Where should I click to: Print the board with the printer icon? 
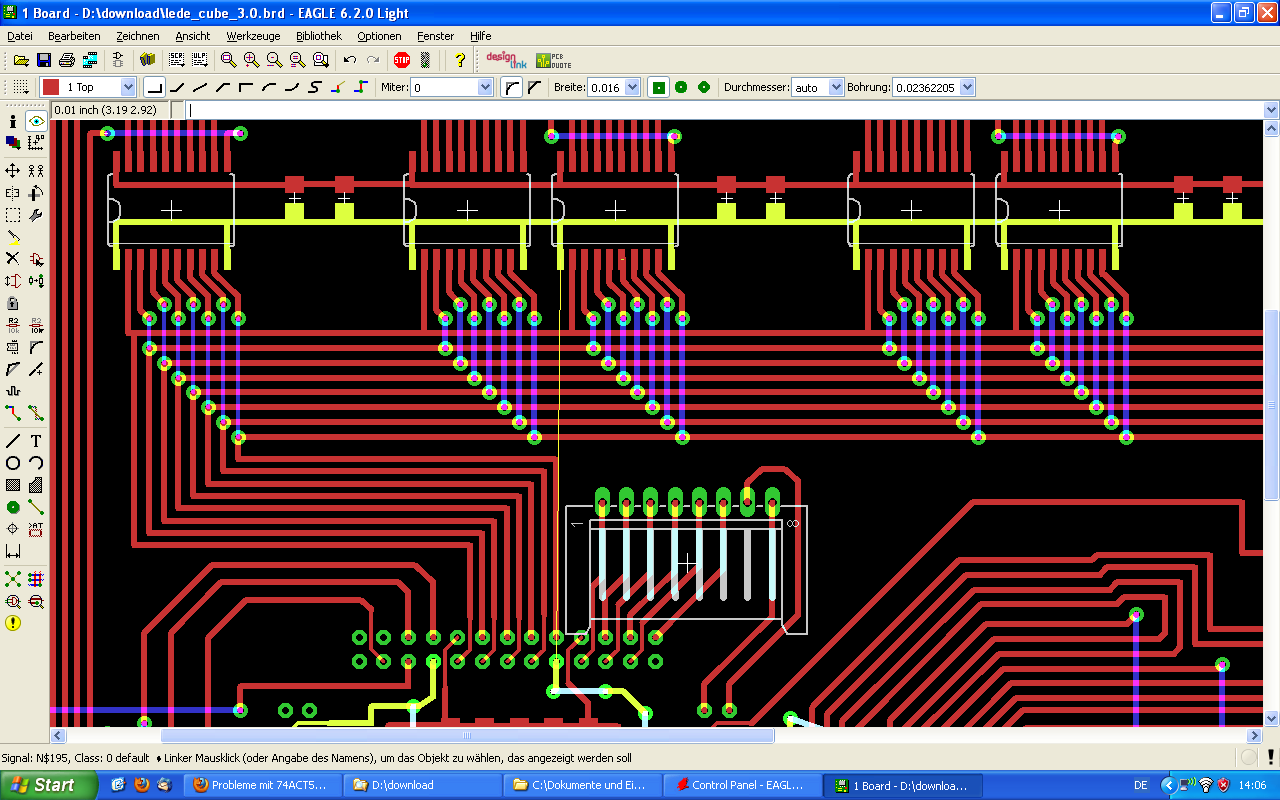pos(66,60)
